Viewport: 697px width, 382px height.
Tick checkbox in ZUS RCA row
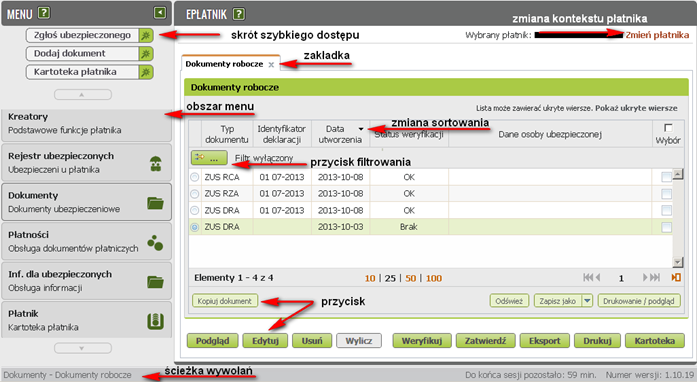[x=666, y=177]
